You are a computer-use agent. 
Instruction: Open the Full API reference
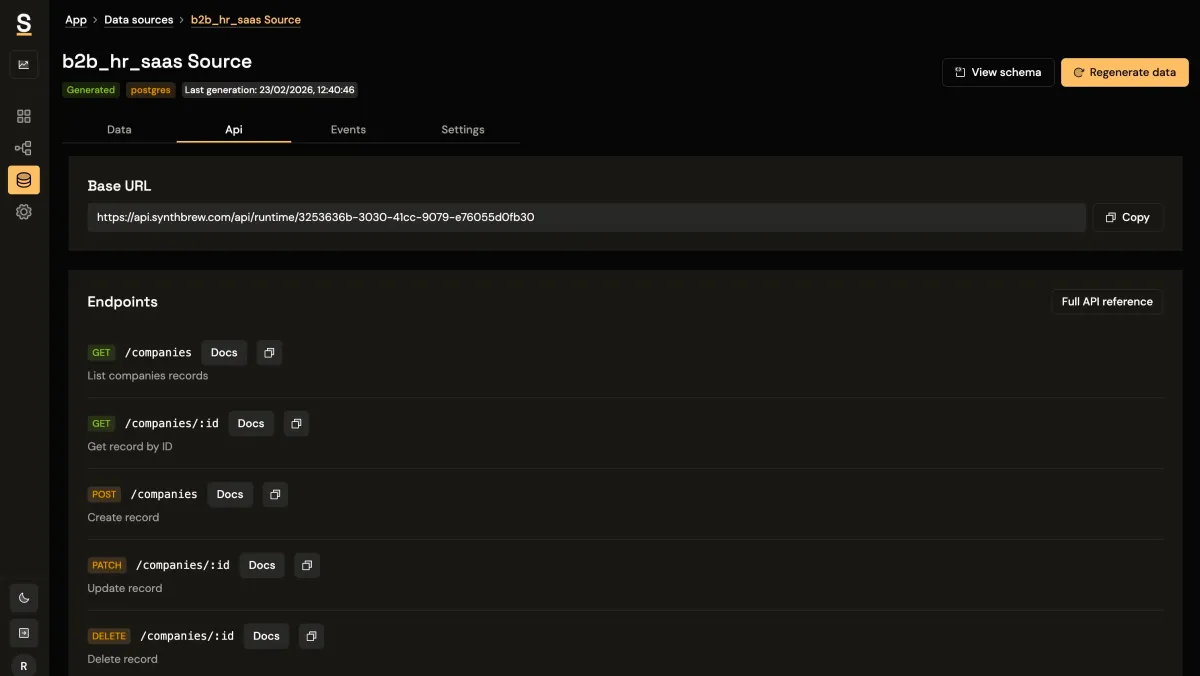1106,302
